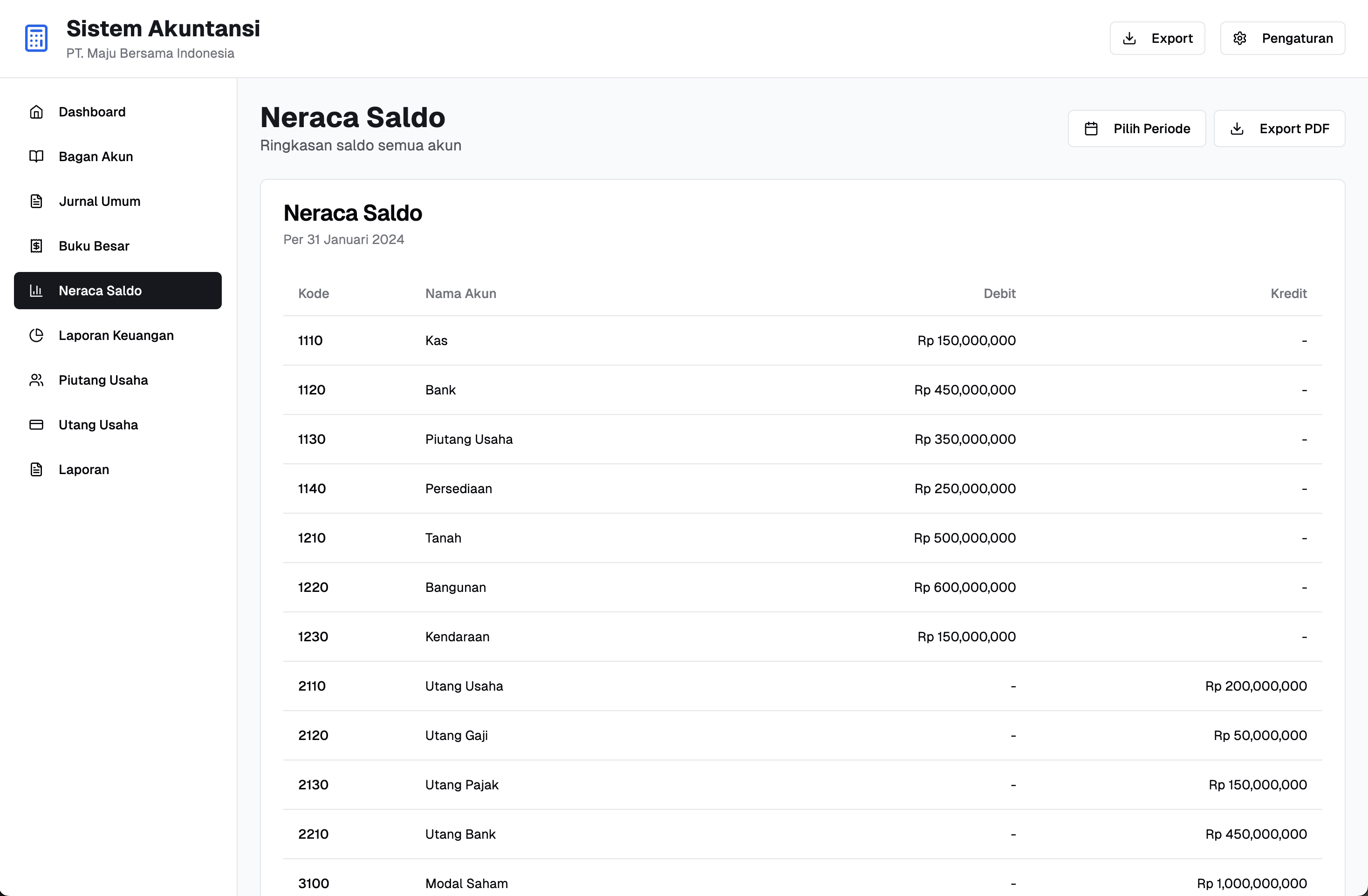
Task: Select the active Neraca Saldo menu item
Action: 118,291
